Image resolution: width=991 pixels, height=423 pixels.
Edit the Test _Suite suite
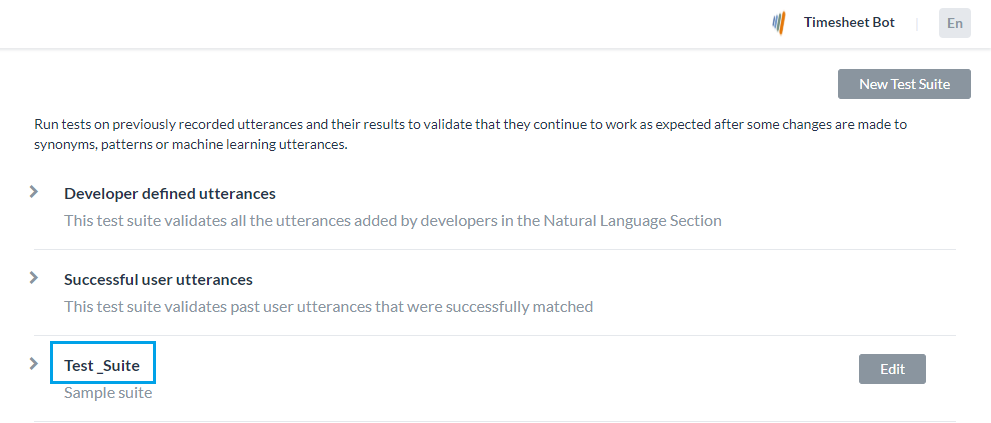click(892, 369)
